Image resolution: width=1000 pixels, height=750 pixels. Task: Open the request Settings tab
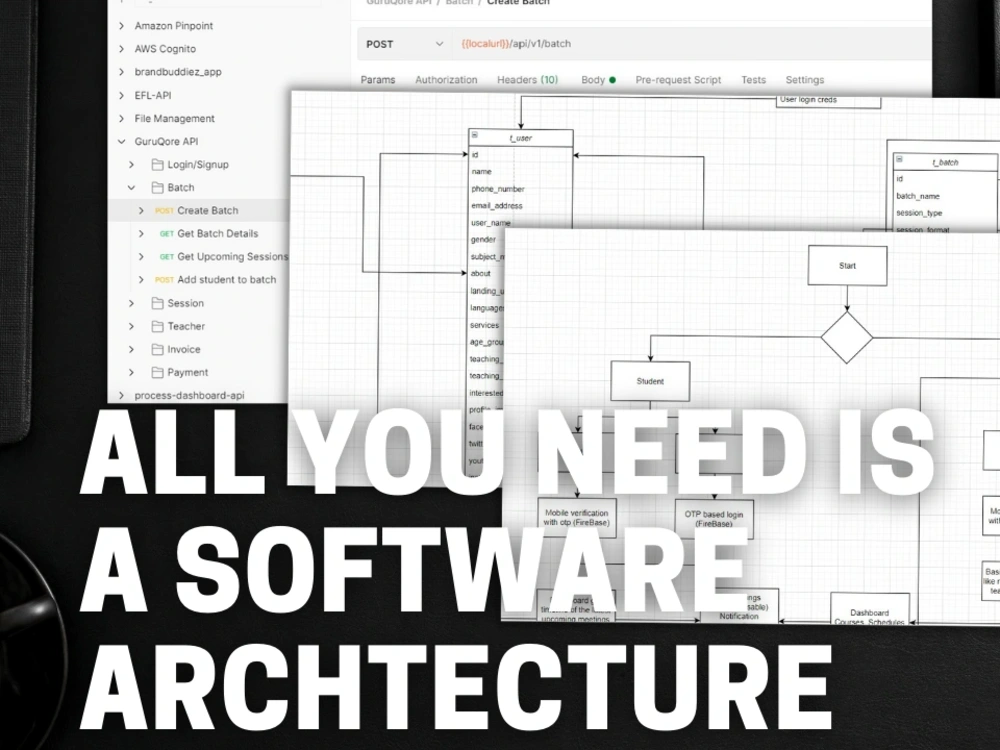pyautogui.click(x=805, y=80)
